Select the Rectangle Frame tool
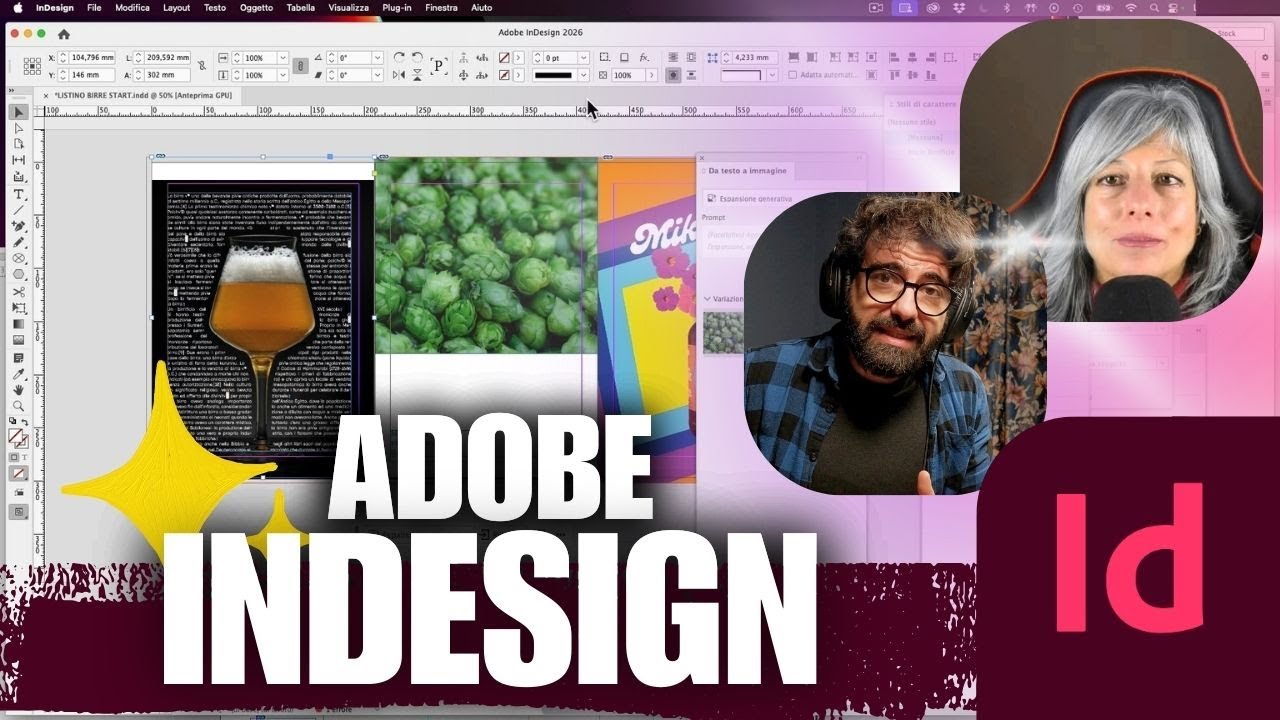The width and height of the screenshot is (1280, 720). 18,258
